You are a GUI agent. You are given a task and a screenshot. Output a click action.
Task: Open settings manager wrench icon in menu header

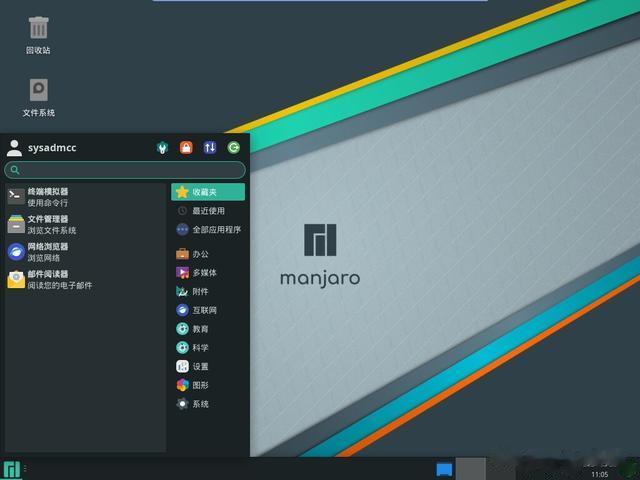(162, 147)
